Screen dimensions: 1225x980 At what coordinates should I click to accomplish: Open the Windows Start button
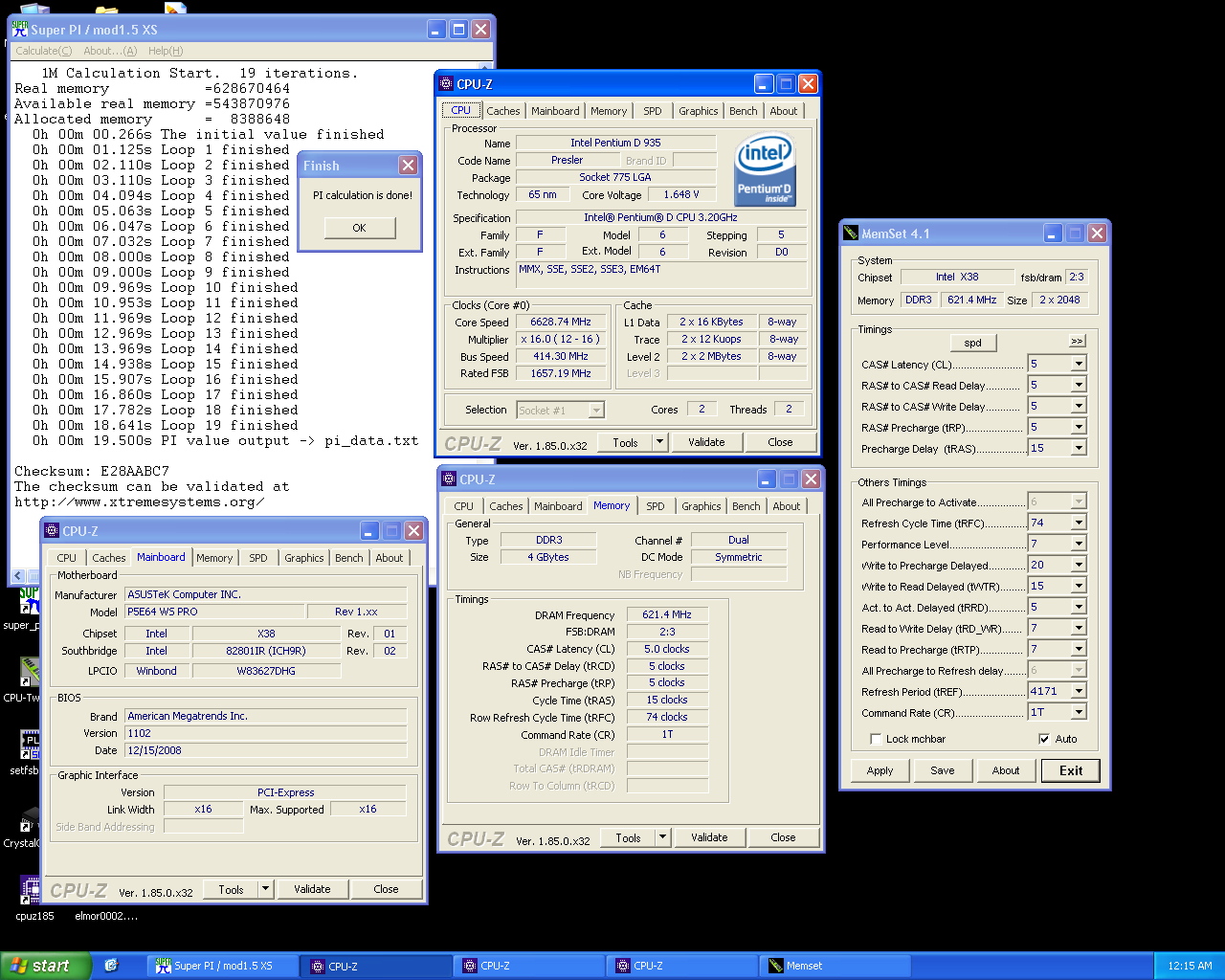pyautogui.click(x=45, y=966)
